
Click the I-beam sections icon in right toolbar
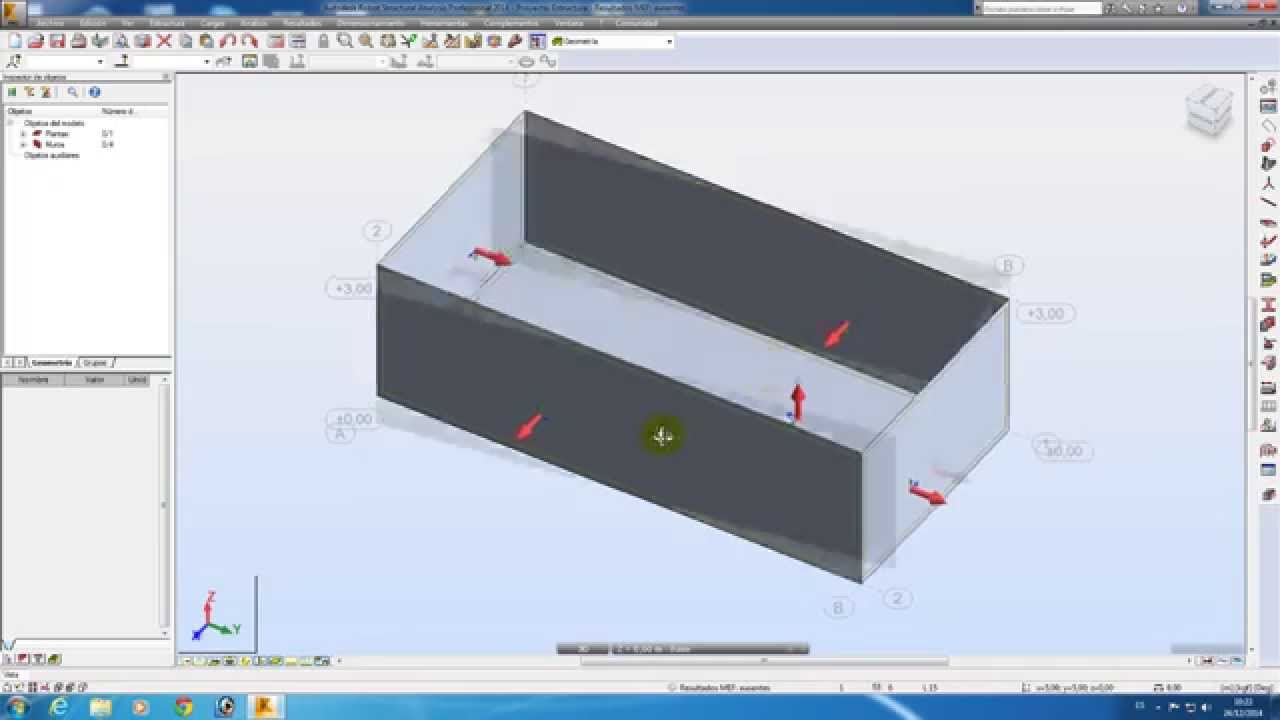tap(1268, 305)
